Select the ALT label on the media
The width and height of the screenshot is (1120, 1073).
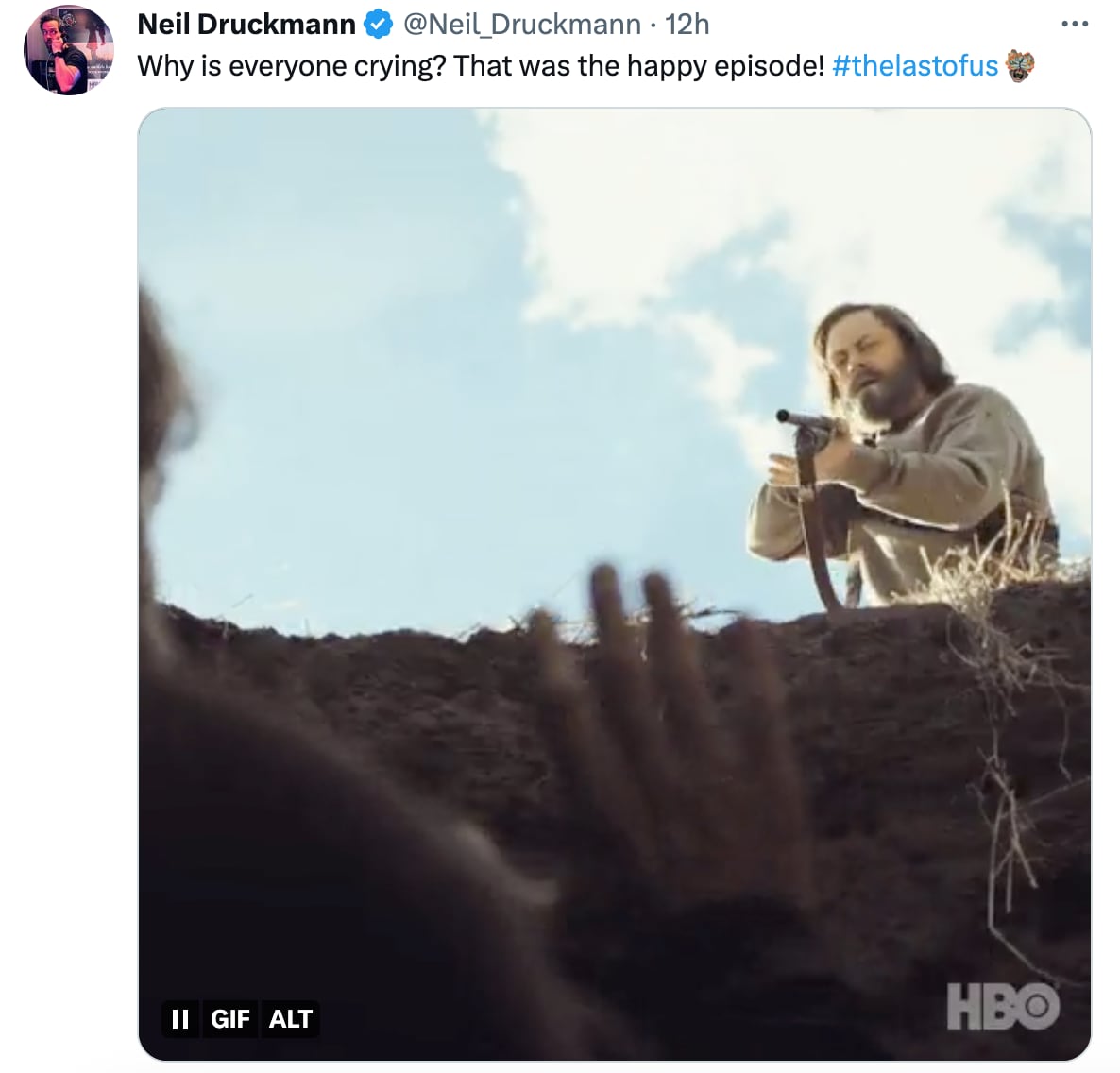click(x=291, y=1019)
